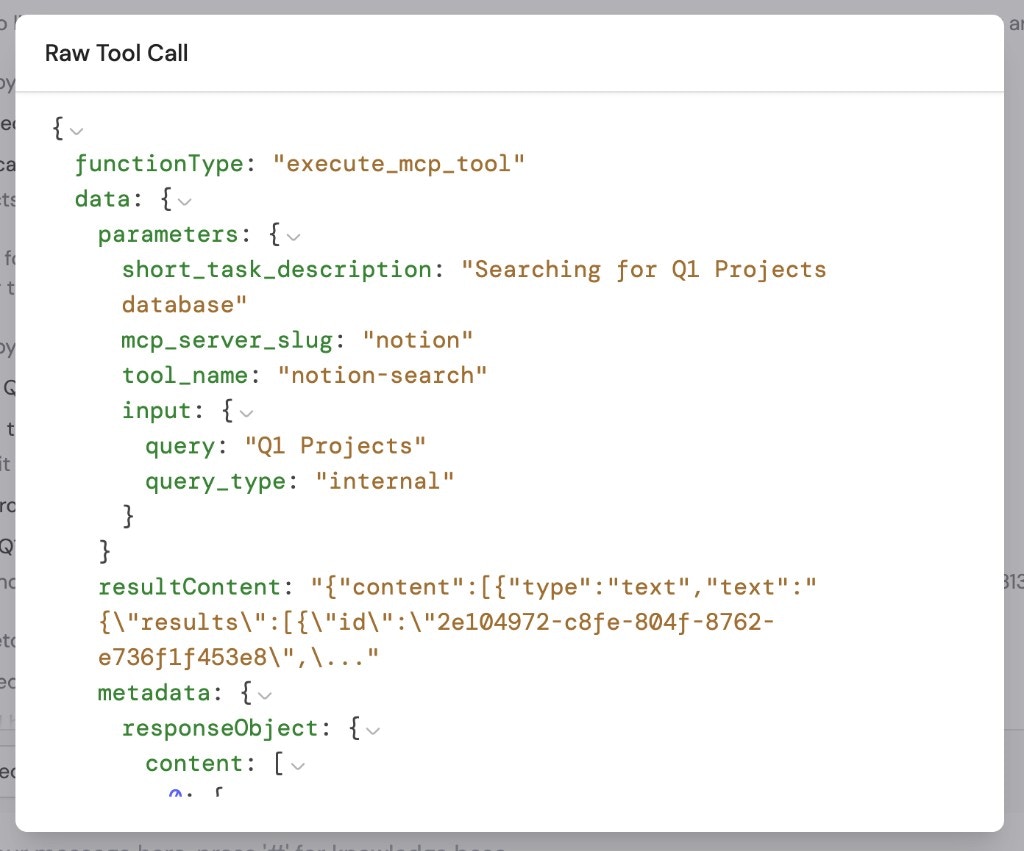Click the Raw Tool Call dialog title

tap(116, 53)
